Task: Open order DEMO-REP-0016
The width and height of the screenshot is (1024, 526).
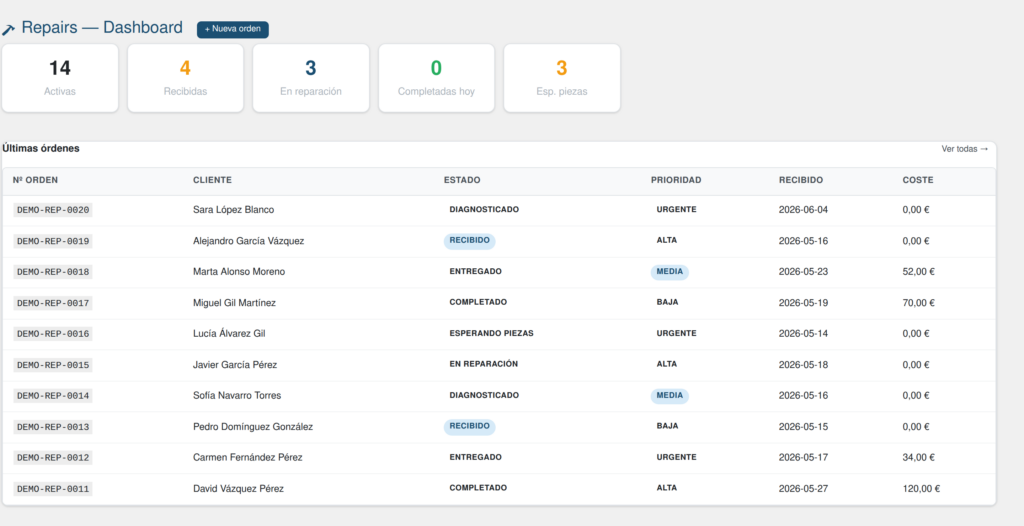Action: [53, 334]
